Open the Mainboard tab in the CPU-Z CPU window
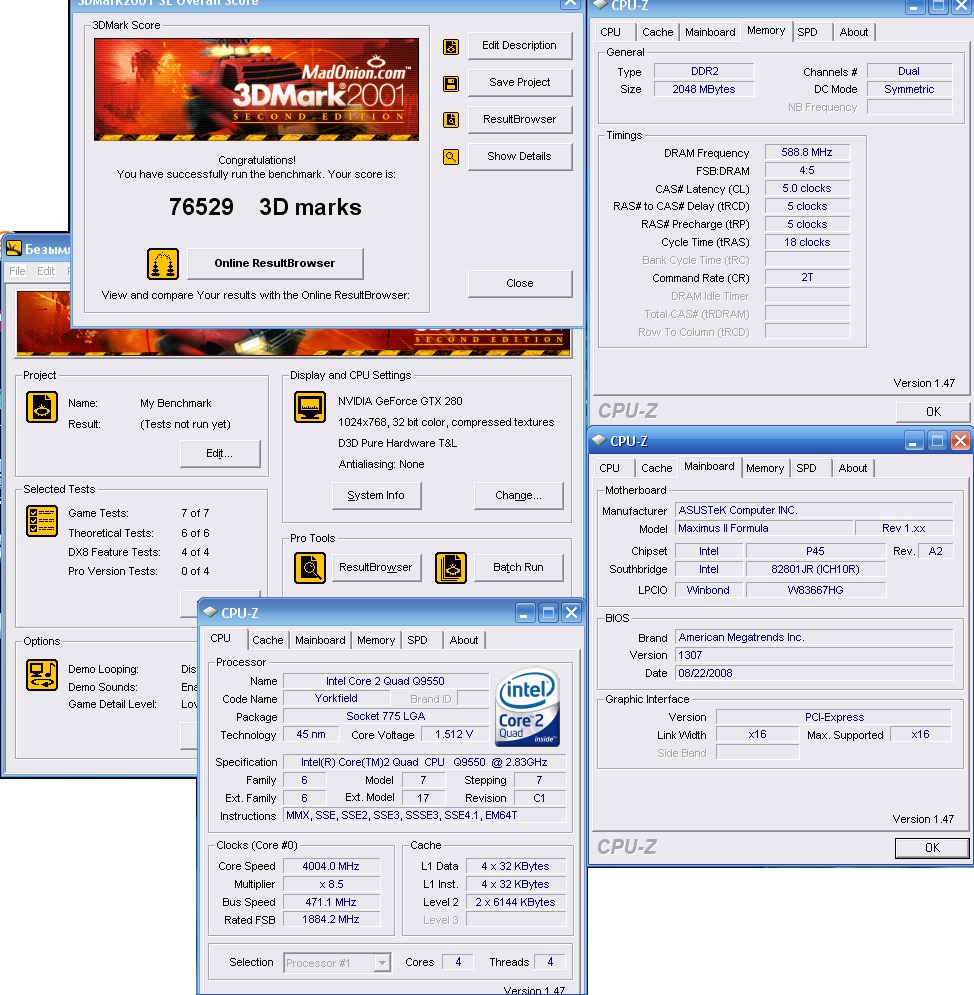Image resolution: width=974 pixels, height=995 pixels. (320, 640)
